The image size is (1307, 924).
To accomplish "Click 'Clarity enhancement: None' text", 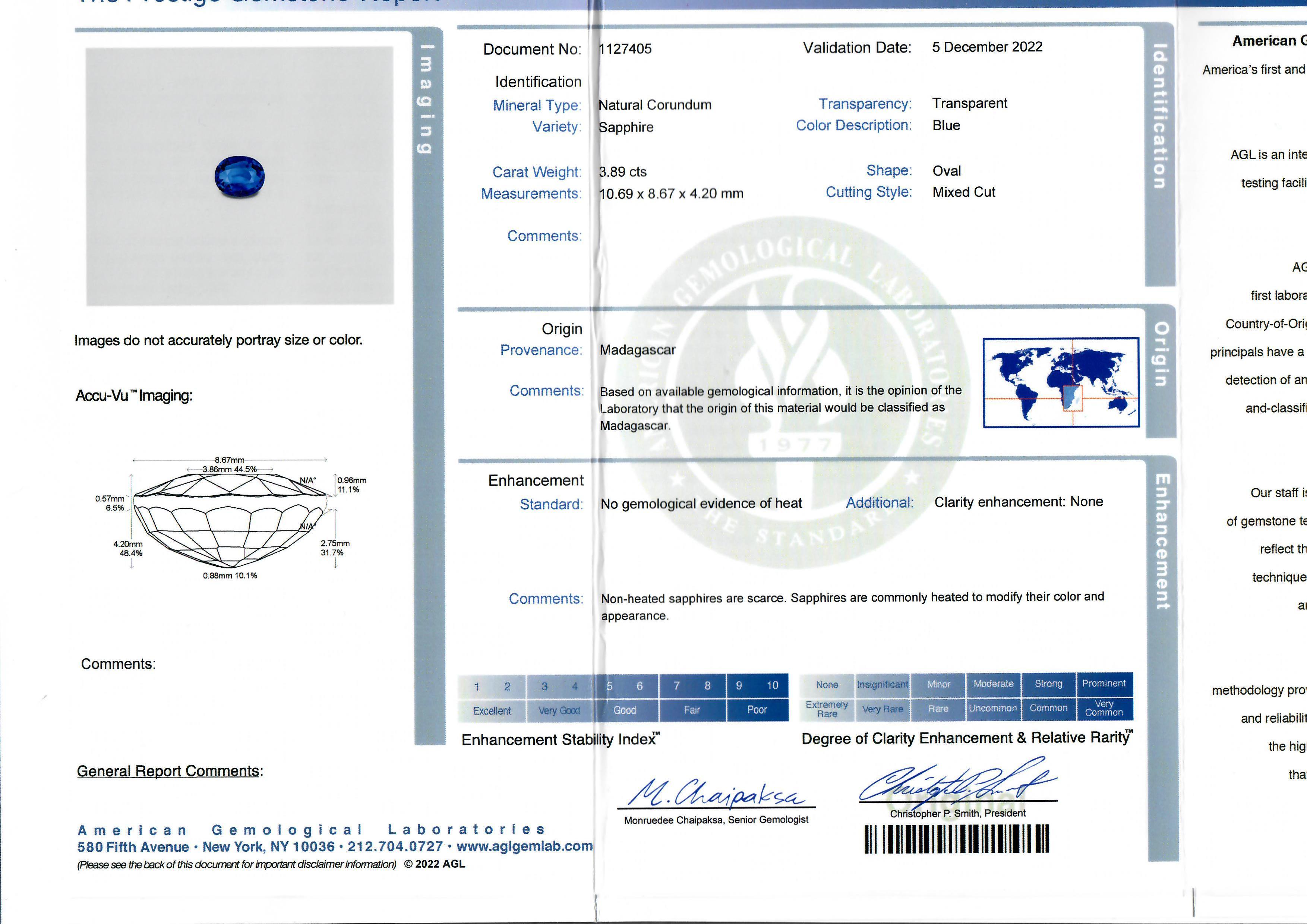I will [x=1019, y=502].
